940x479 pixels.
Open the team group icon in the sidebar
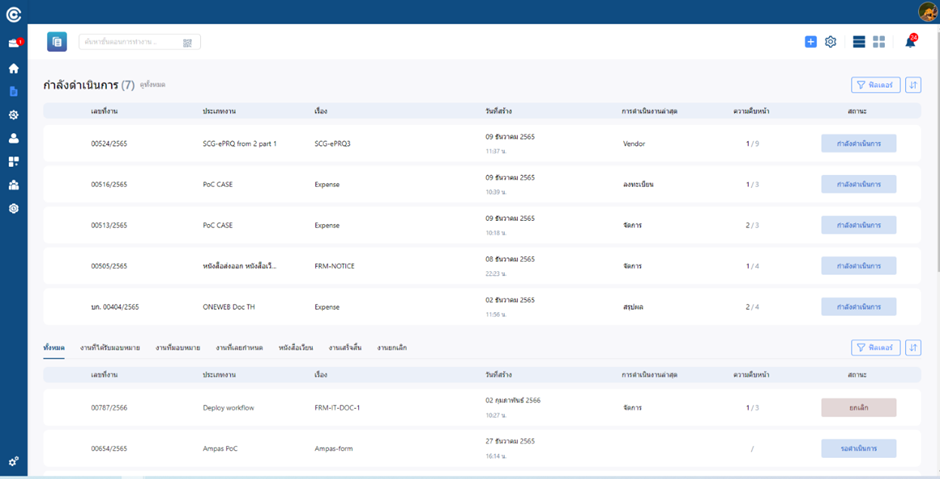[x=14, y=185]
